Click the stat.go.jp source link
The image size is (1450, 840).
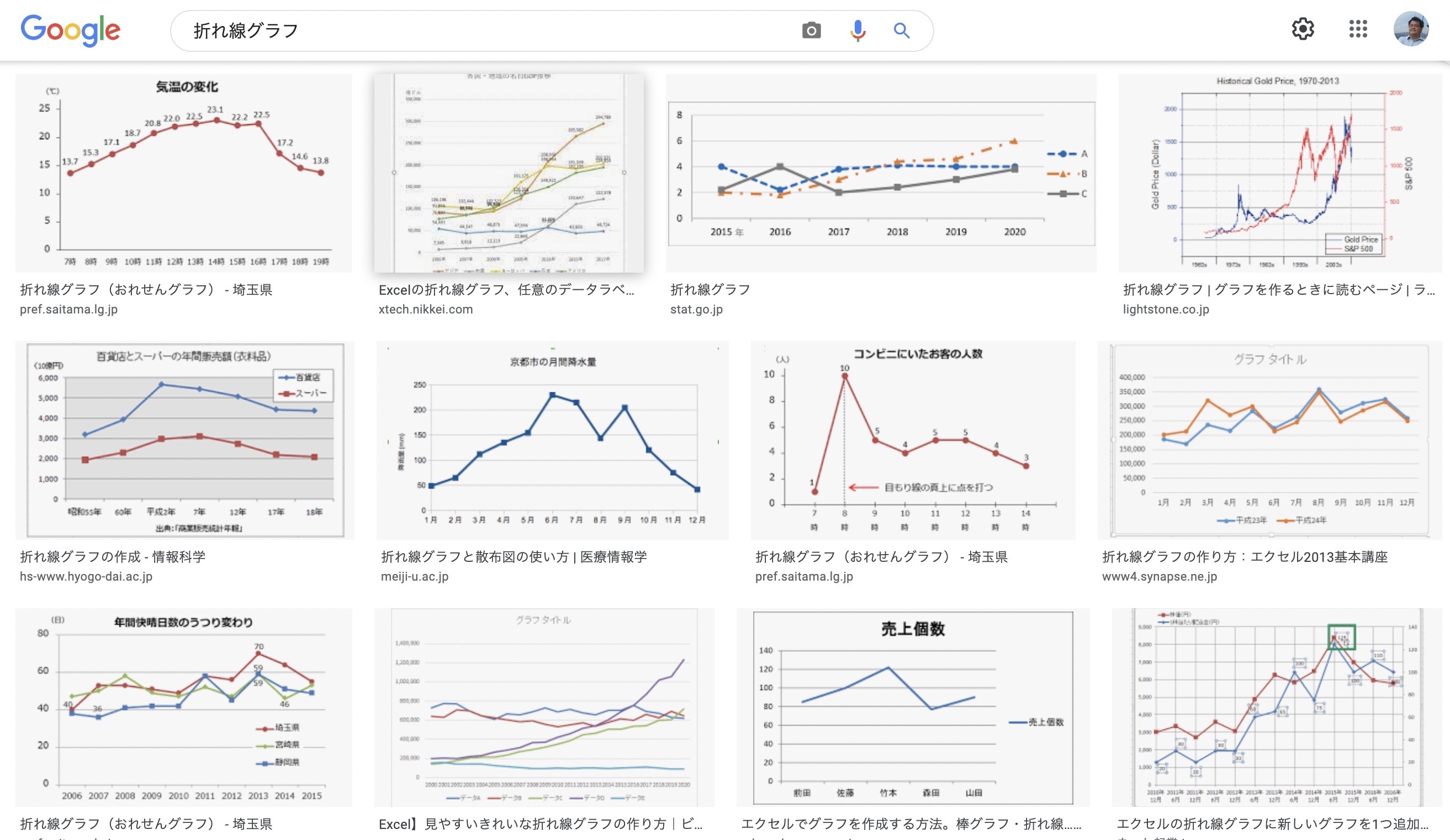pos(696,309)
